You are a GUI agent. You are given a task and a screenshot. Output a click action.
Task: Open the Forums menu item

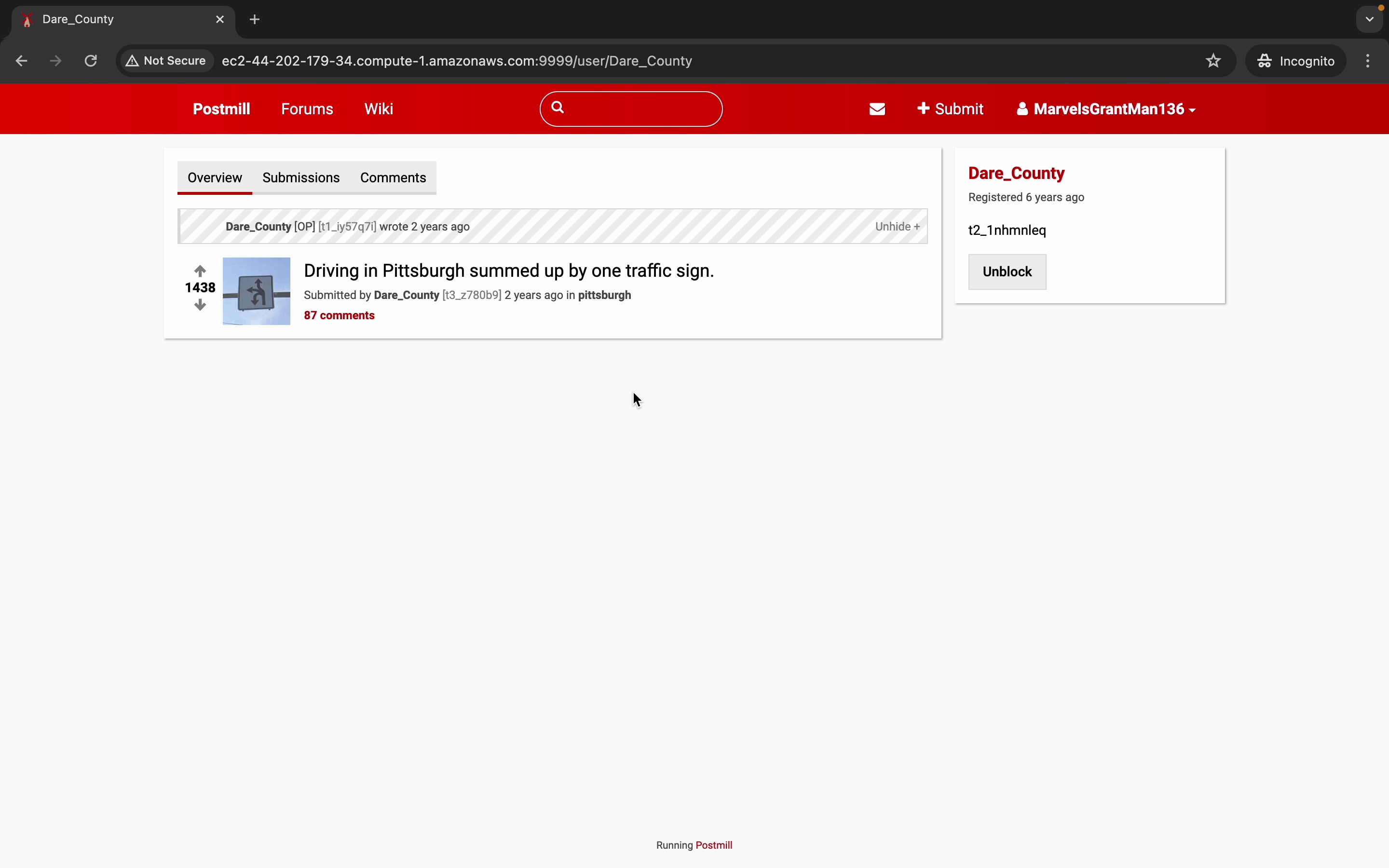(x=307, y=109)
